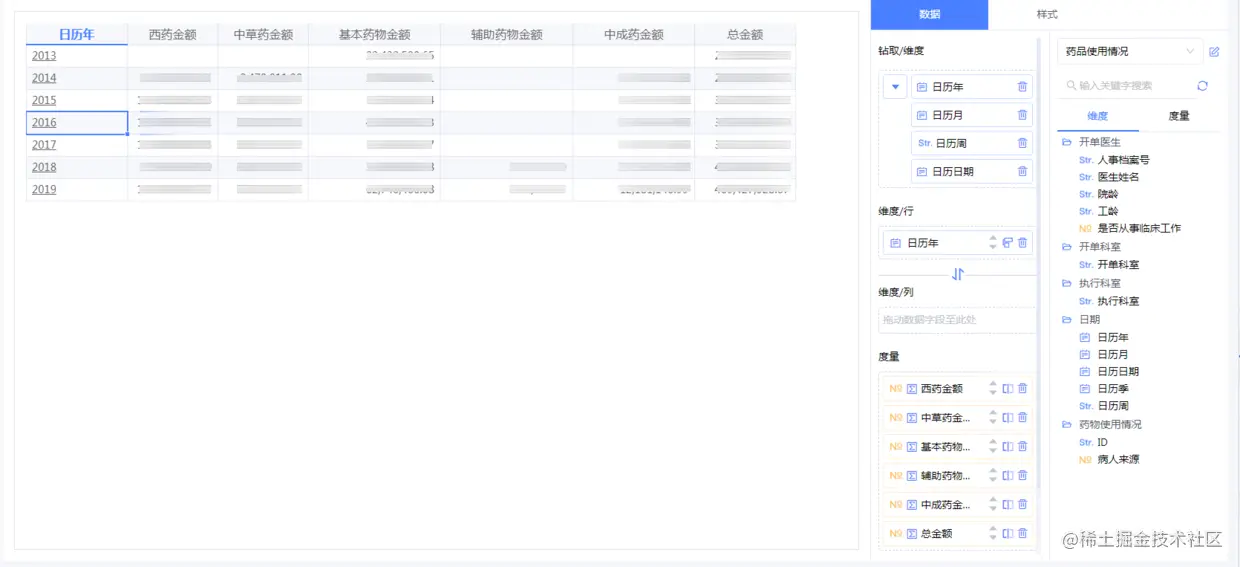Screen dimensions: 1240x567
Task: Open the 药品使用情况 dataset dropdown
Action: click(1130, 51)
